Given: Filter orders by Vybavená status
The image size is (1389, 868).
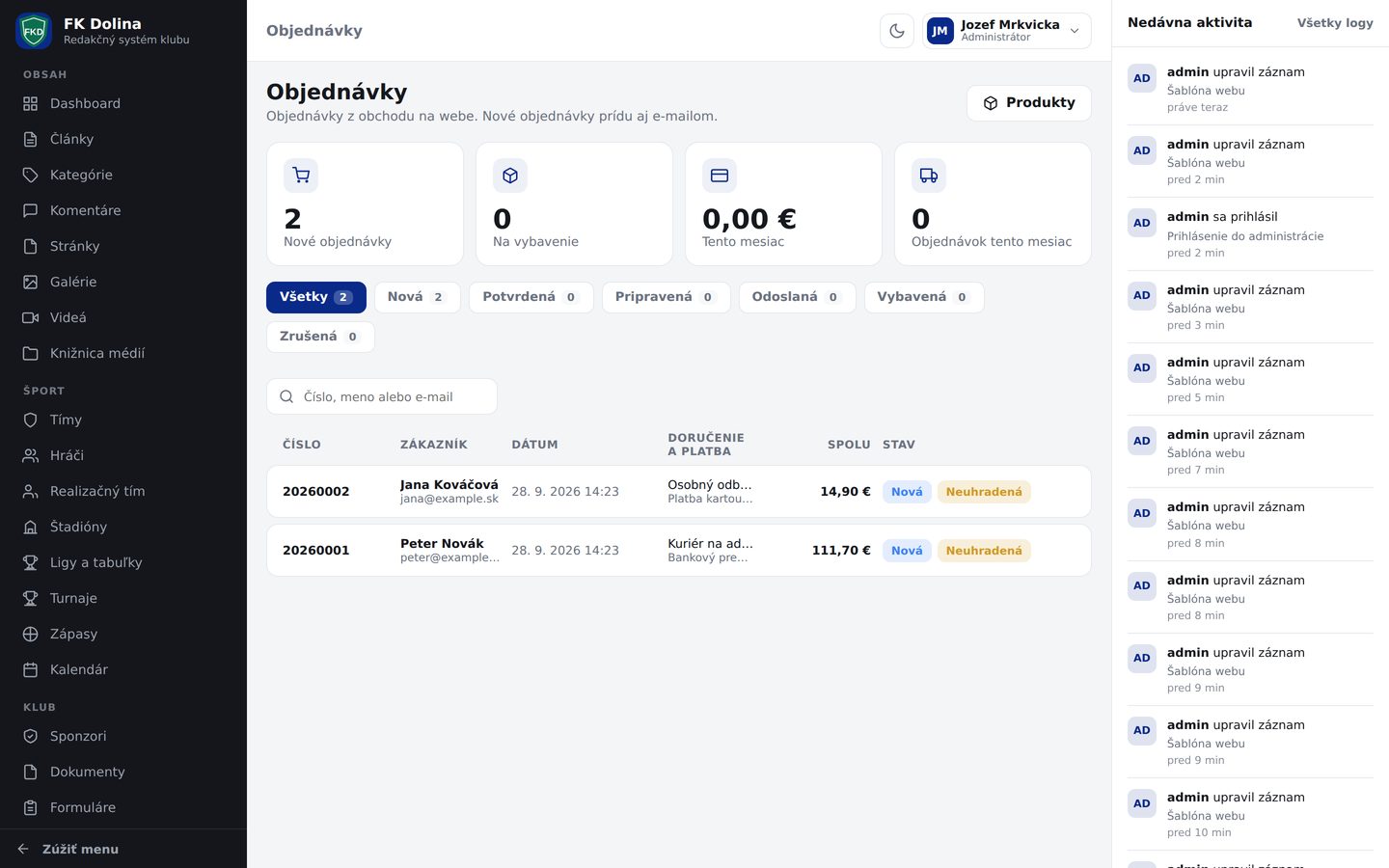Looking at the screenshot, I should [924, 297].
